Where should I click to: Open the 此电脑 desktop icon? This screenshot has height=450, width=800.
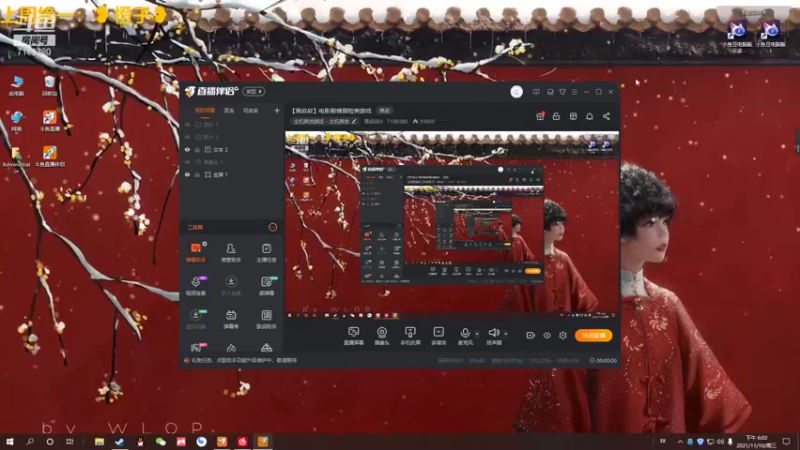tap(16, 86)
